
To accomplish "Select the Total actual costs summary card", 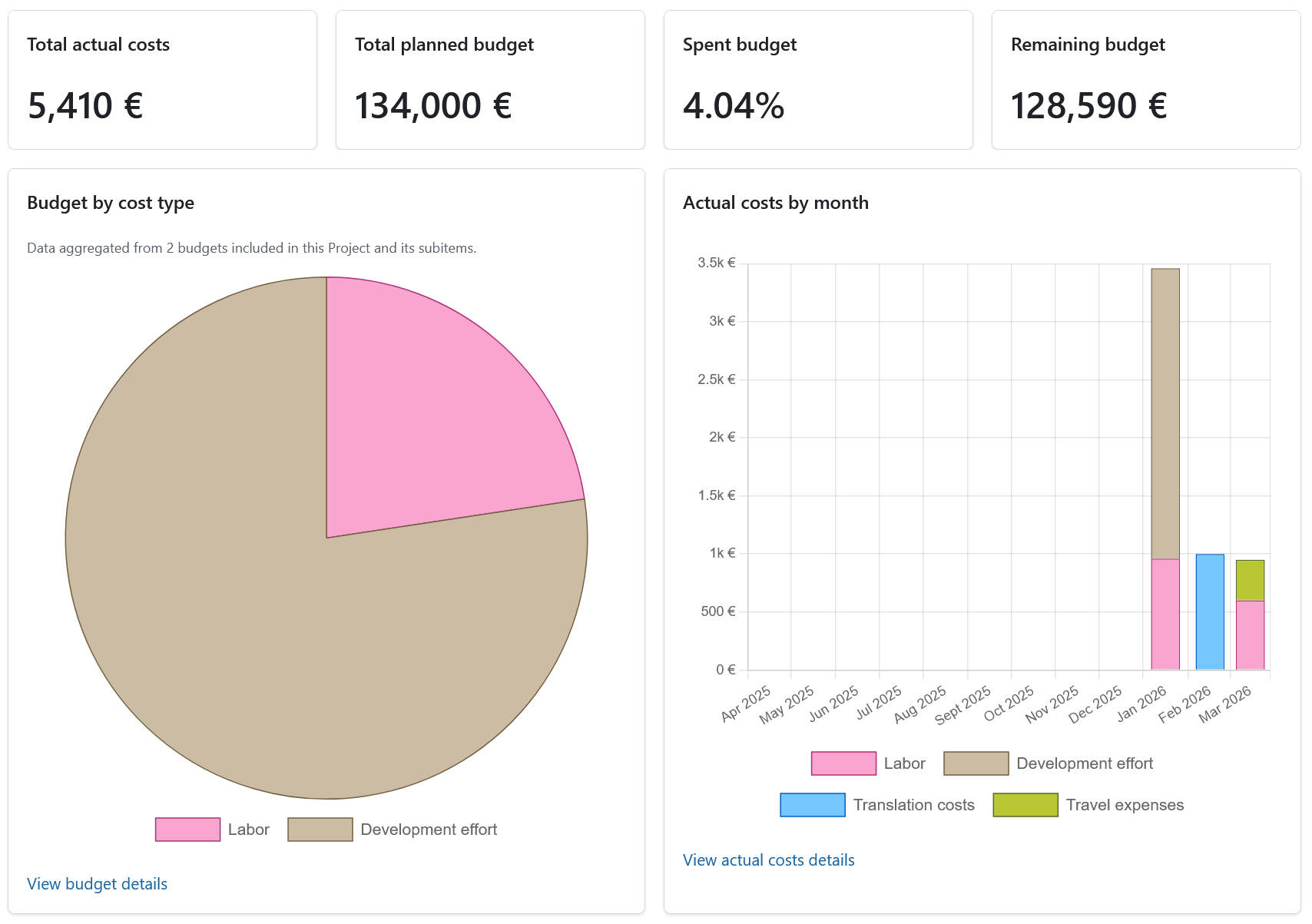I will pyautogui.click(x=162, y=79).
